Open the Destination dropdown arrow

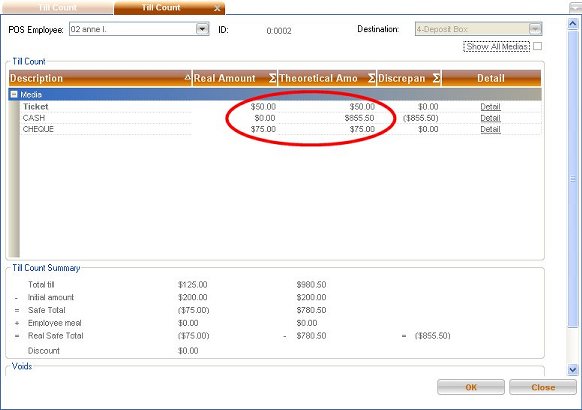pos(535,29)
